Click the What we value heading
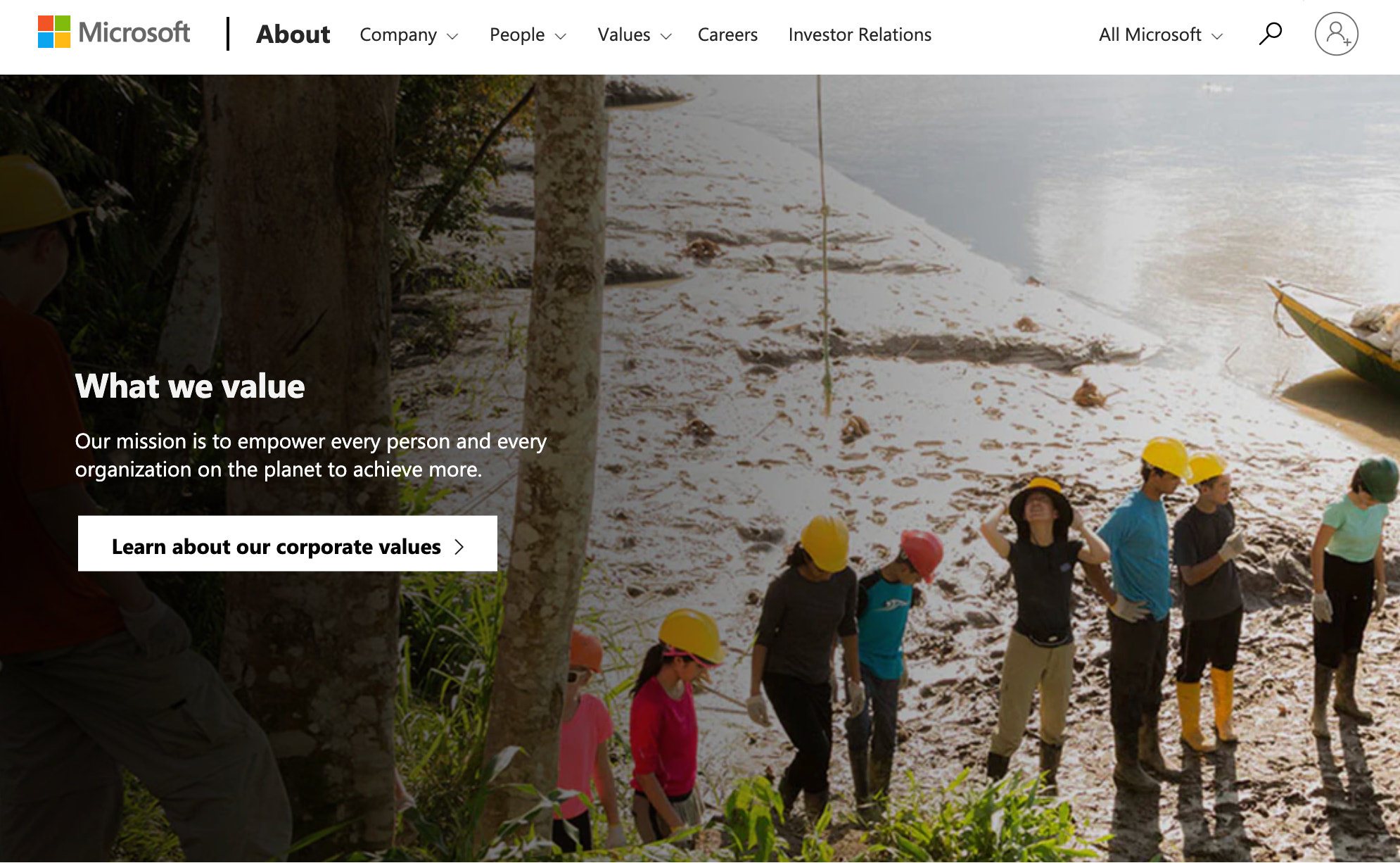 click(x=190, y=386)
